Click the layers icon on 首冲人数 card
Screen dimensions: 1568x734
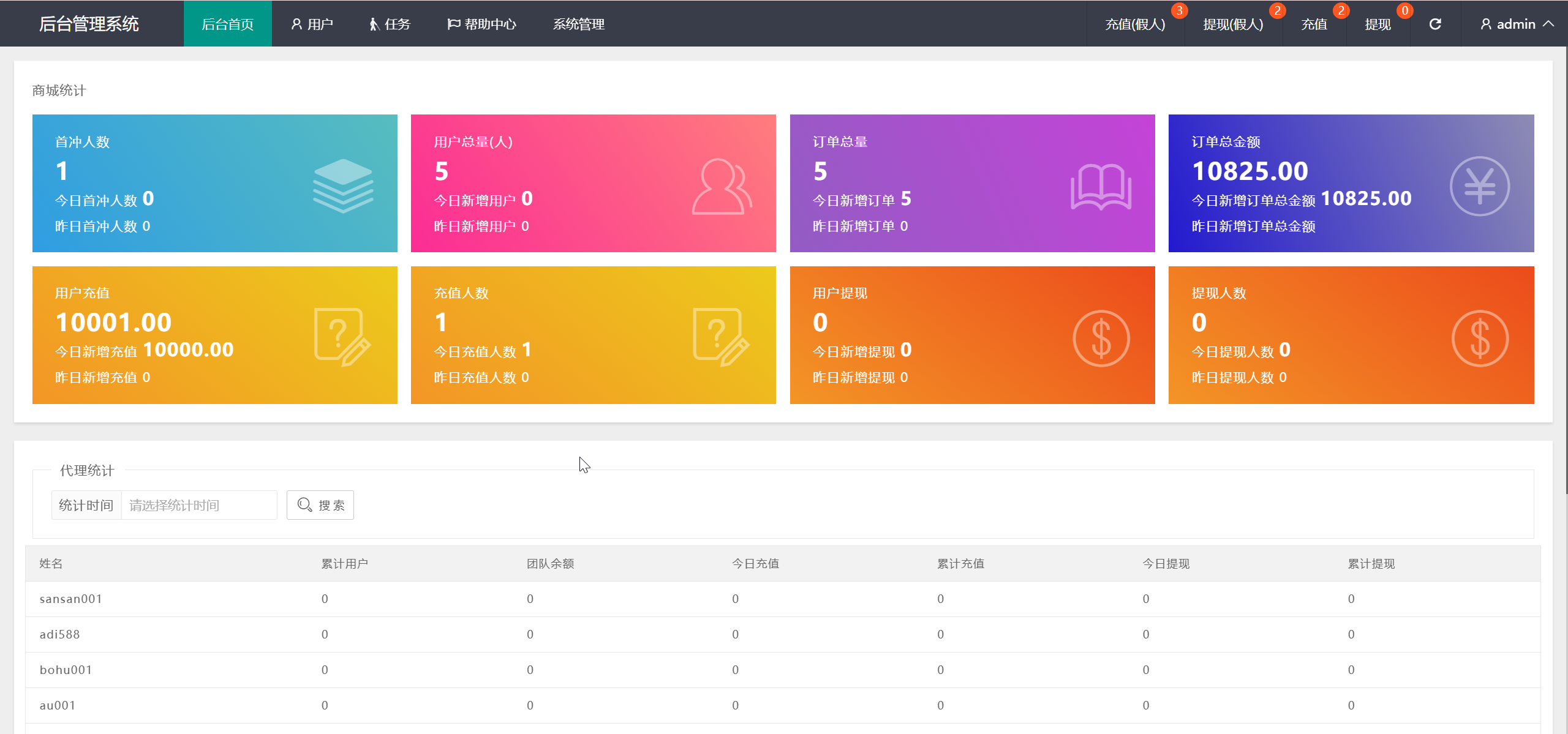click(x=343, y=185)
